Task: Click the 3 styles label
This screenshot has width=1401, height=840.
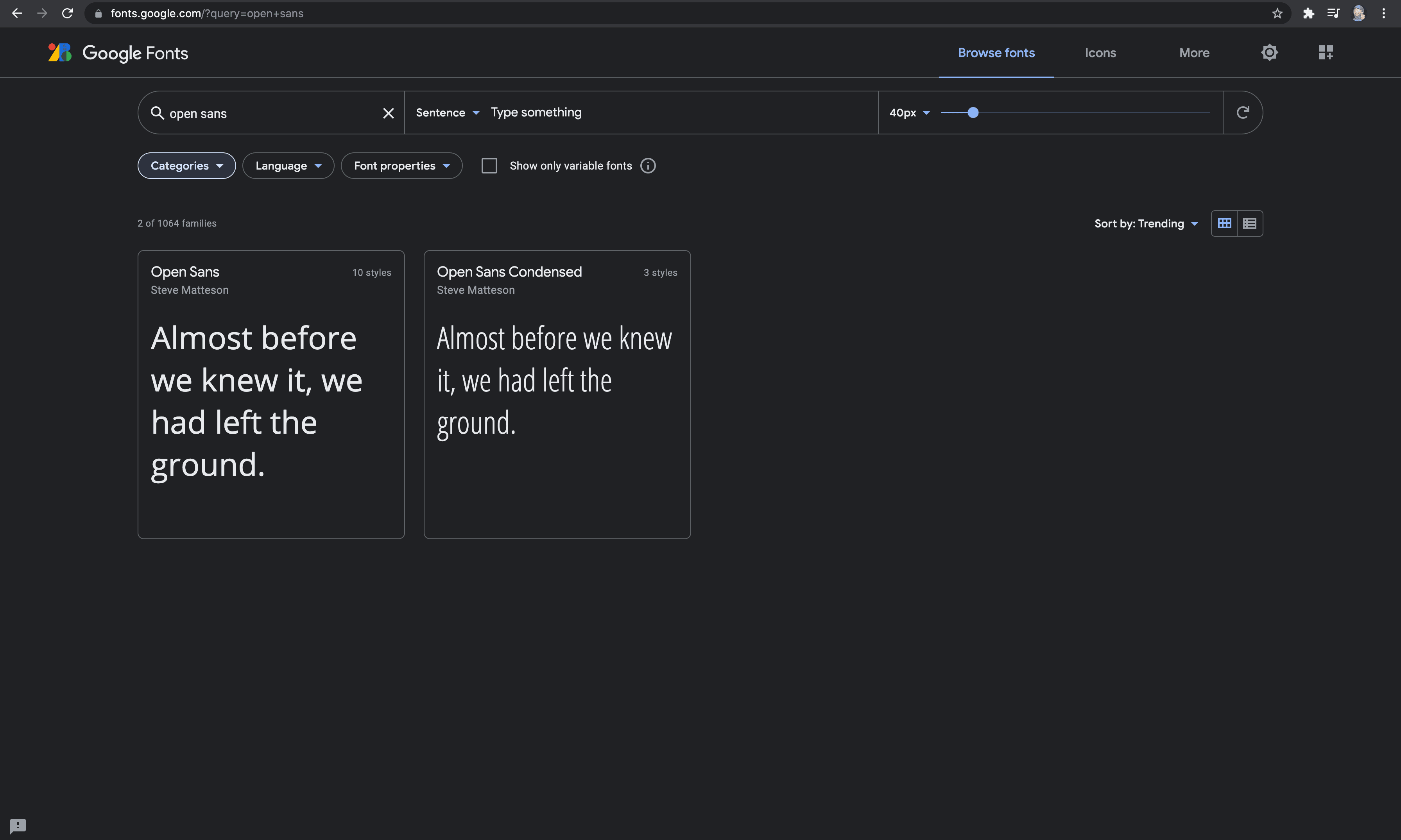Action: point(660,272)
